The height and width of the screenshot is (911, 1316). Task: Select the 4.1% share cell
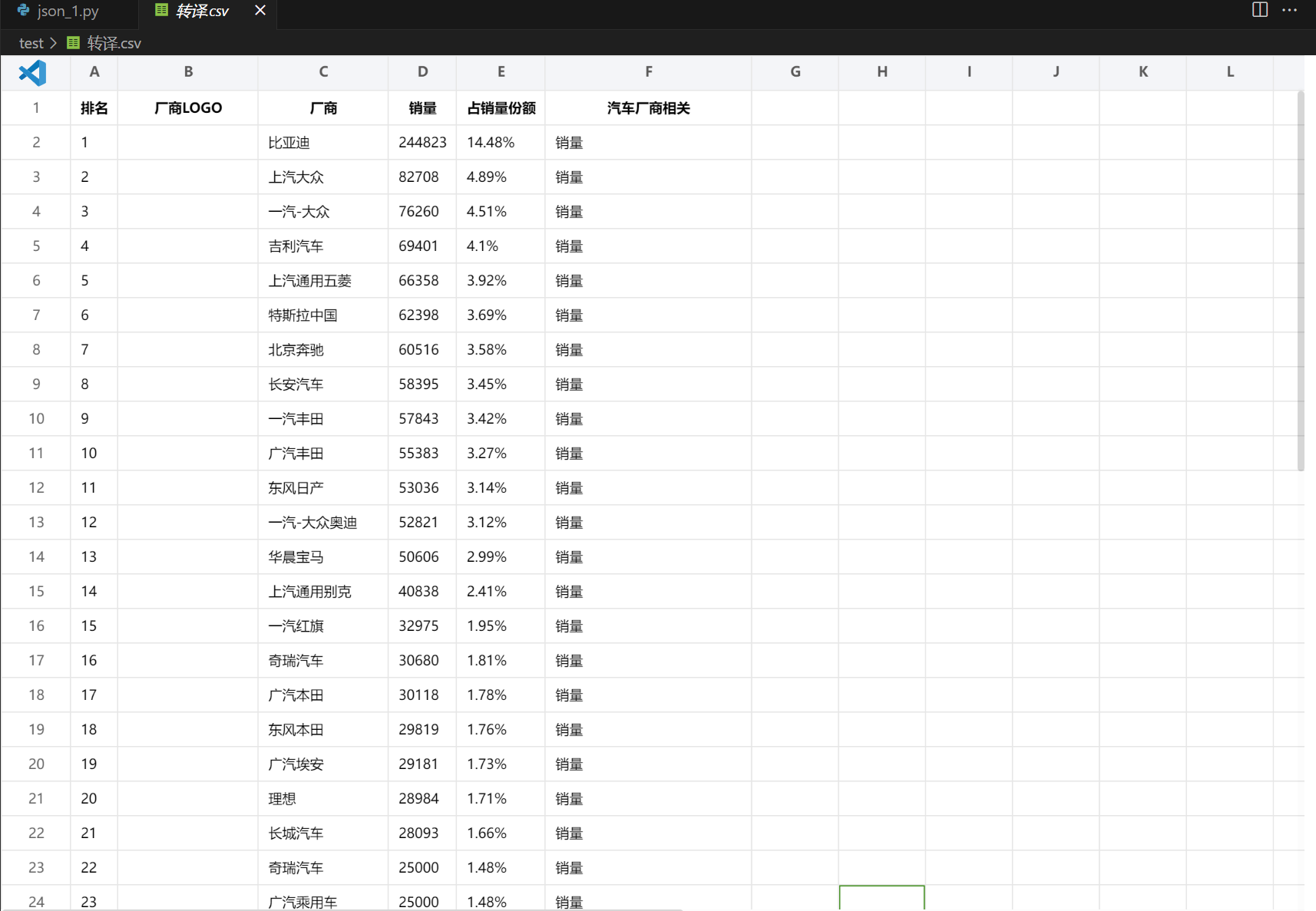(x=501, y=246)
